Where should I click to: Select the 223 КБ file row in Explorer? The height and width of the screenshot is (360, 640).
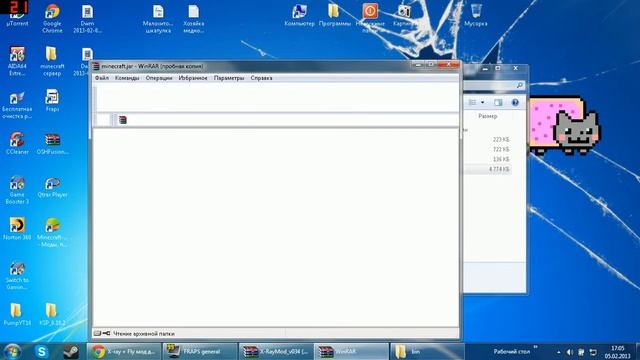click(487, 140)
